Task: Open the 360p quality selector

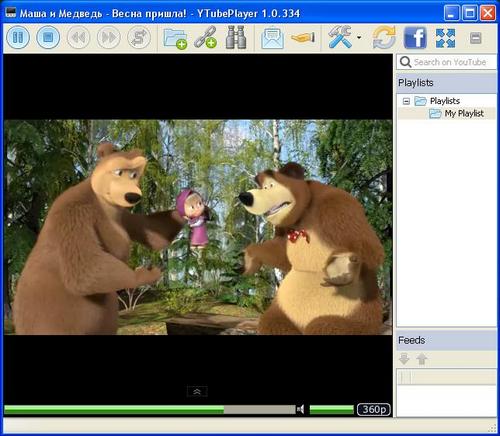Action: click(x=374, y=409)
